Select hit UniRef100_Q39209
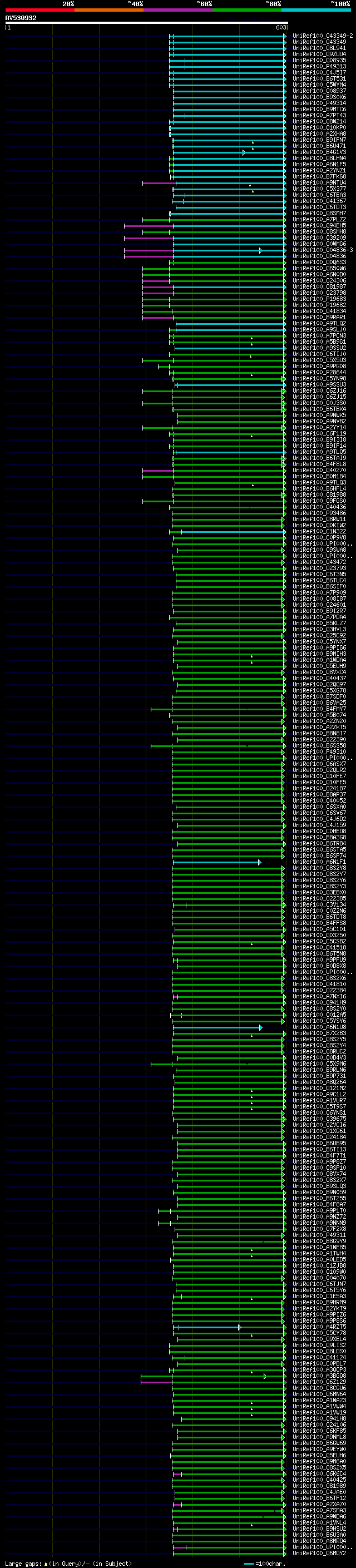 coord(319,238)
